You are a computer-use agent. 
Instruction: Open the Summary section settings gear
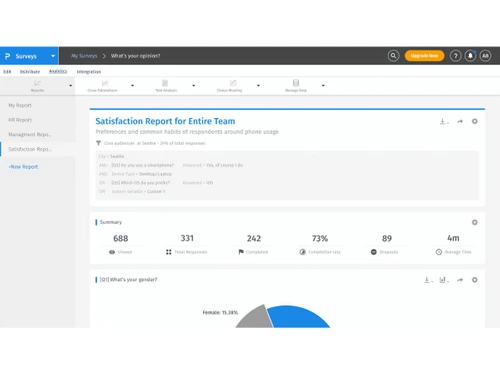click(475, 222)
